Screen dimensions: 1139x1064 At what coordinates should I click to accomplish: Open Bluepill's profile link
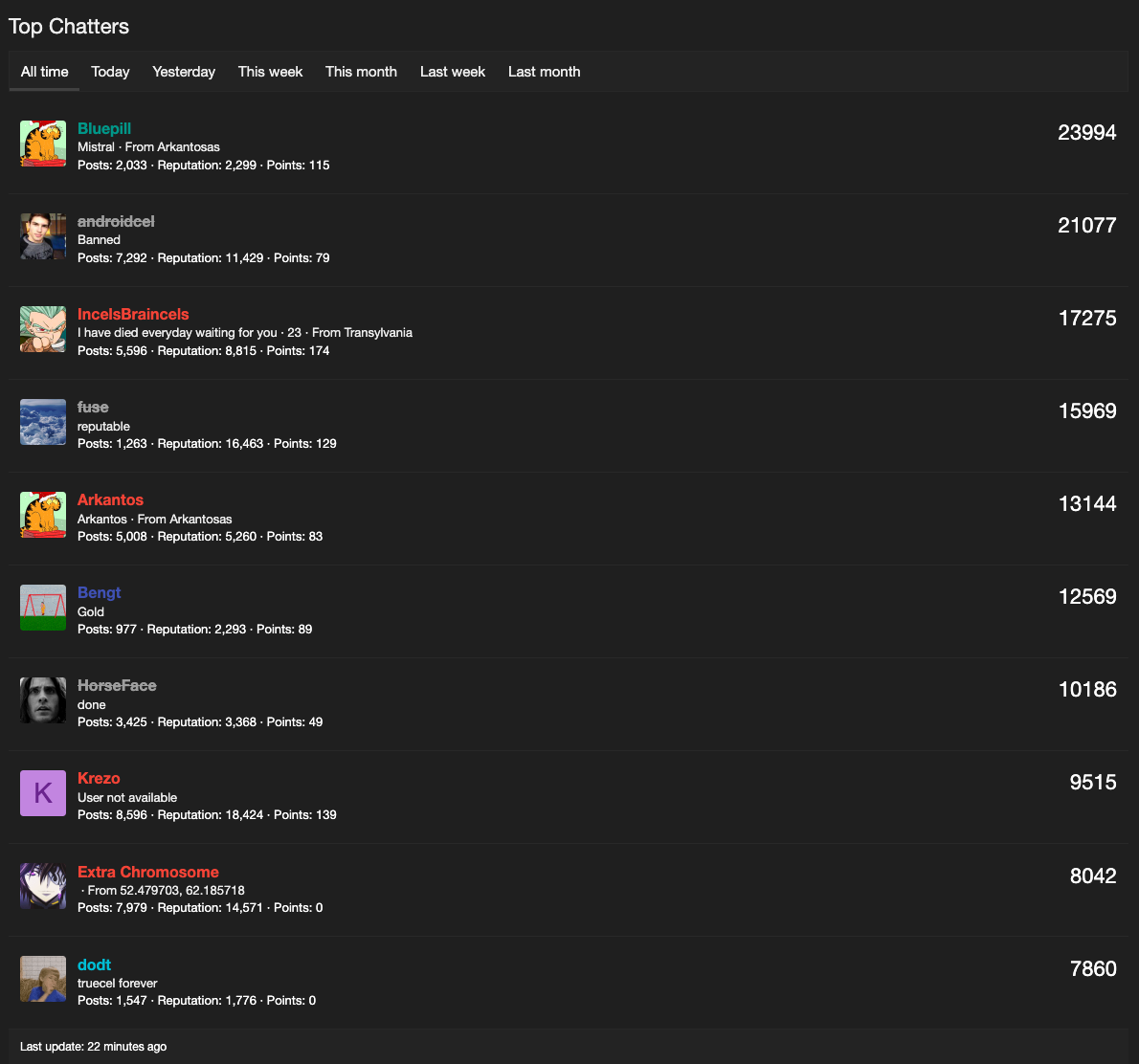click(x=104, y=128)
